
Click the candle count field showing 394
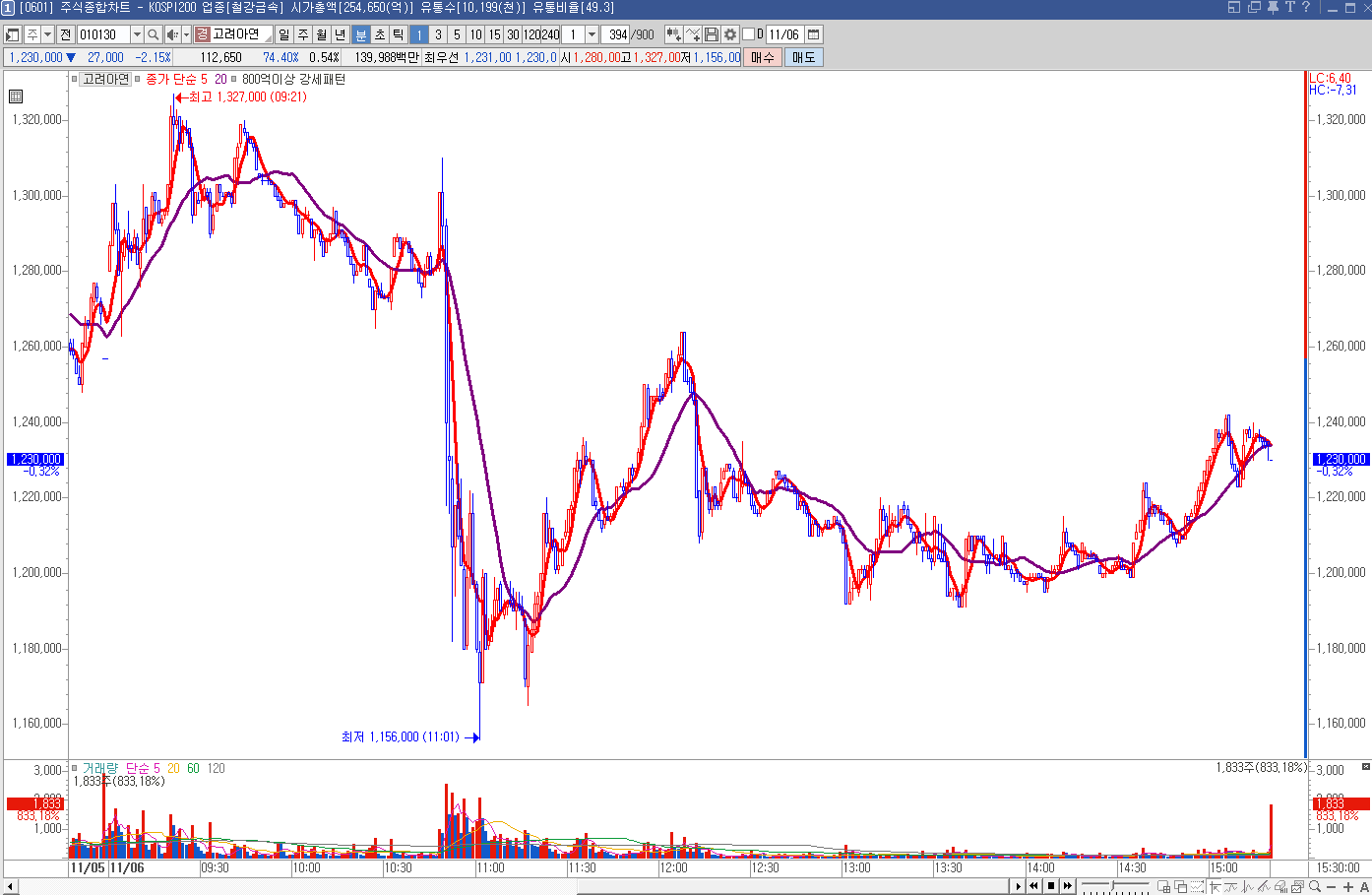coord(615,34)
